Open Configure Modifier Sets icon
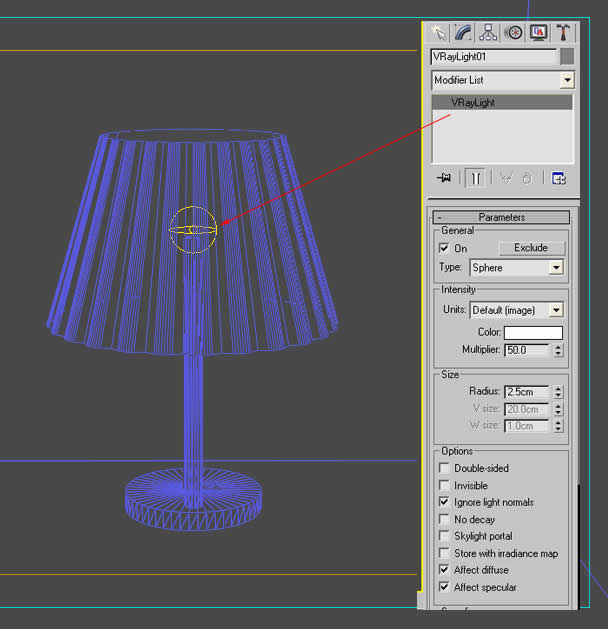 tap(559, 178)
